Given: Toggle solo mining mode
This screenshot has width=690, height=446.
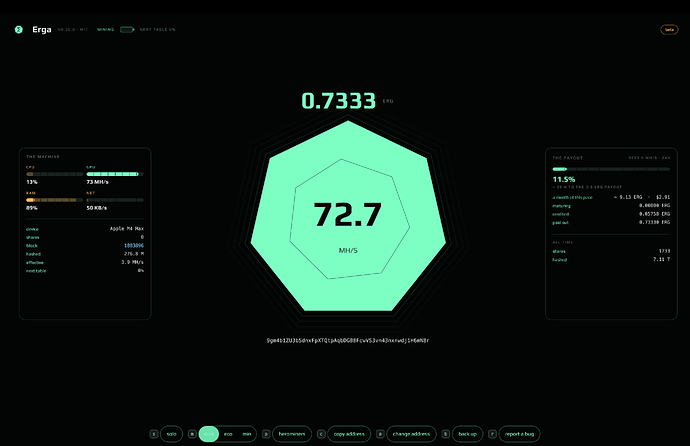Looking at the screenshot, I should [171, 434].
